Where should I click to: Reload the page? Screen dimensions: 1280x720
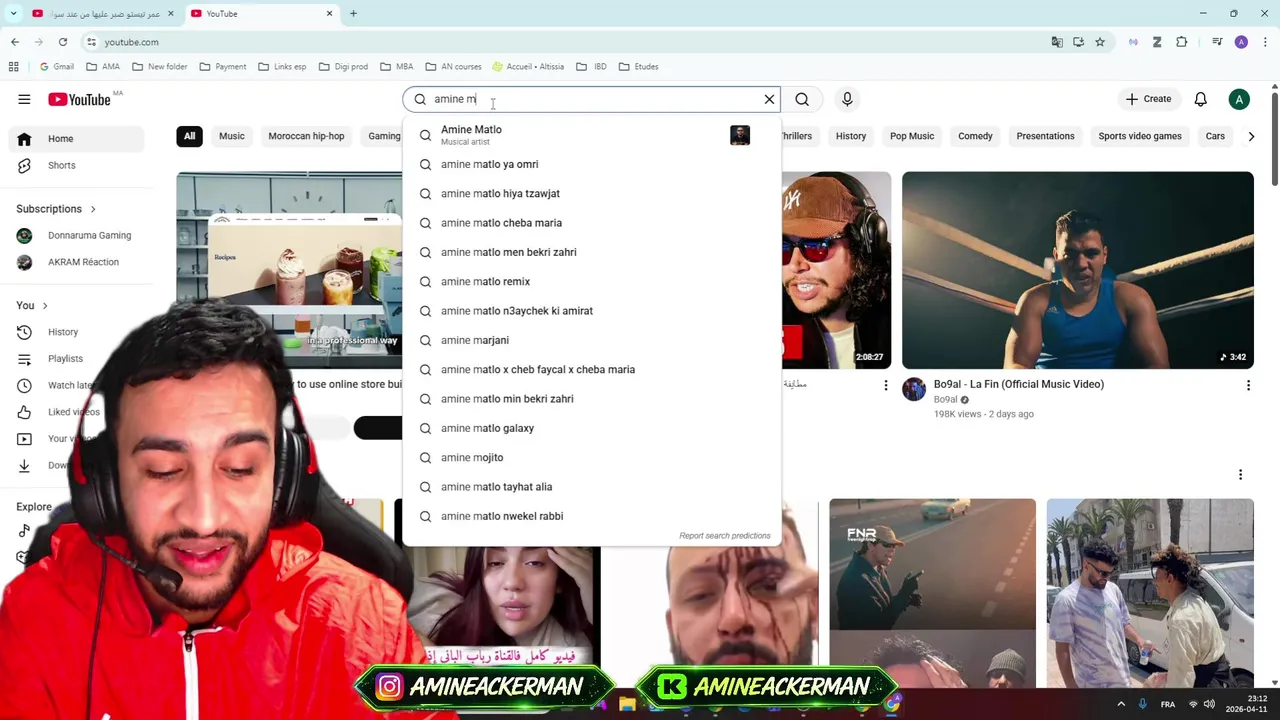(x=63, y=42)
